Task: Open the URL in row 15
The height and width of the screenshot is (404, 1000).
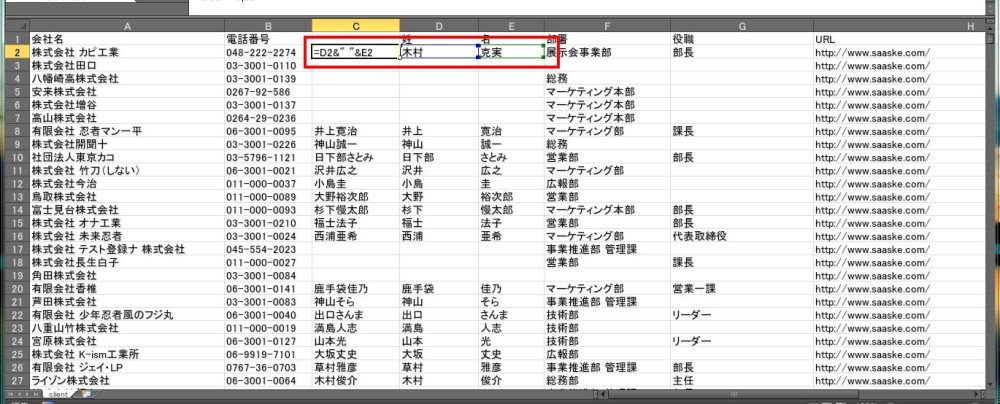Action: [873, 222]
